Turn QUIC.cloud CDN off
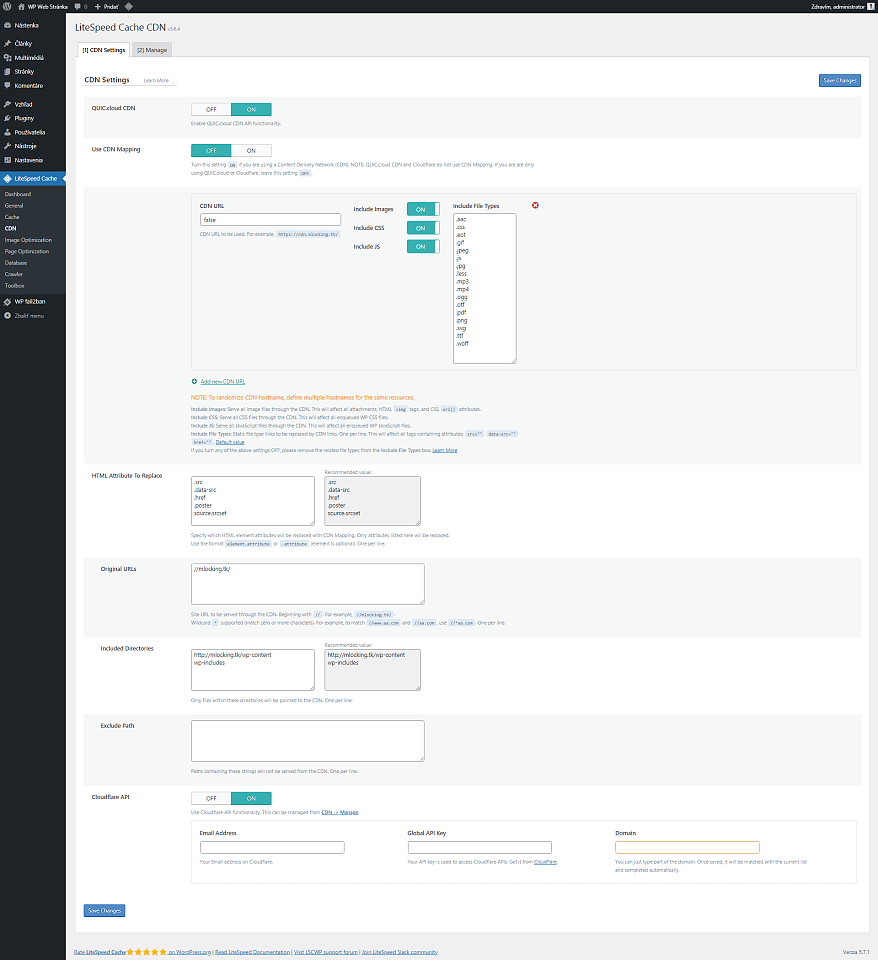 coord(211,109)
